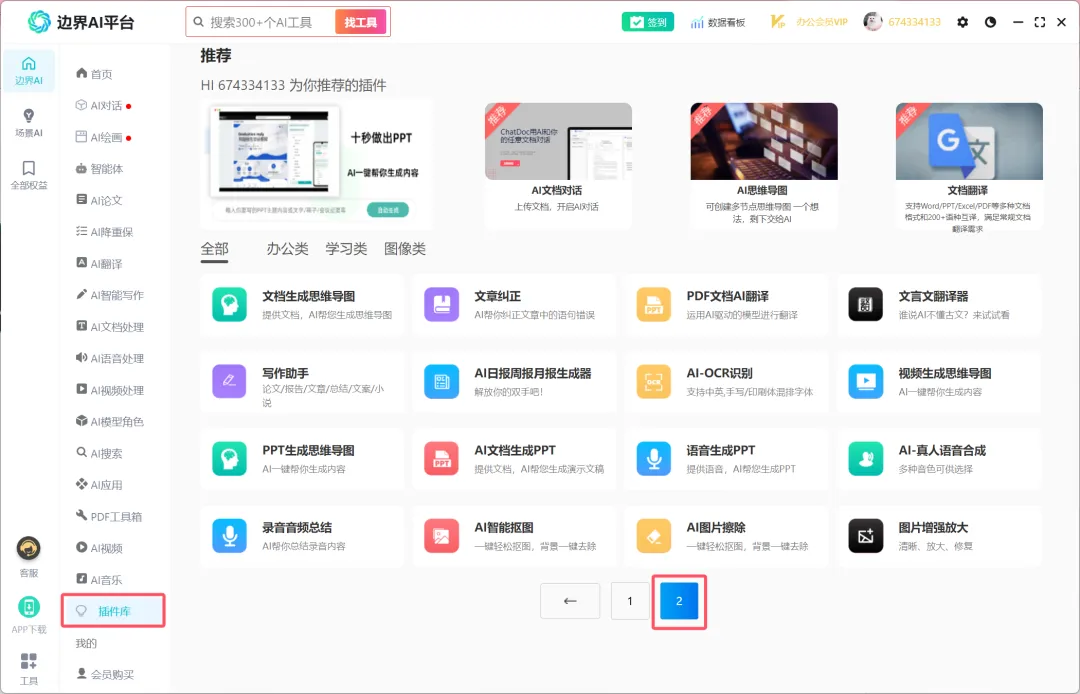The width and height of the screenshot is (1080, 694).
Task: Select the AI-OCR识别 orange icon
Action: [654, 381]
